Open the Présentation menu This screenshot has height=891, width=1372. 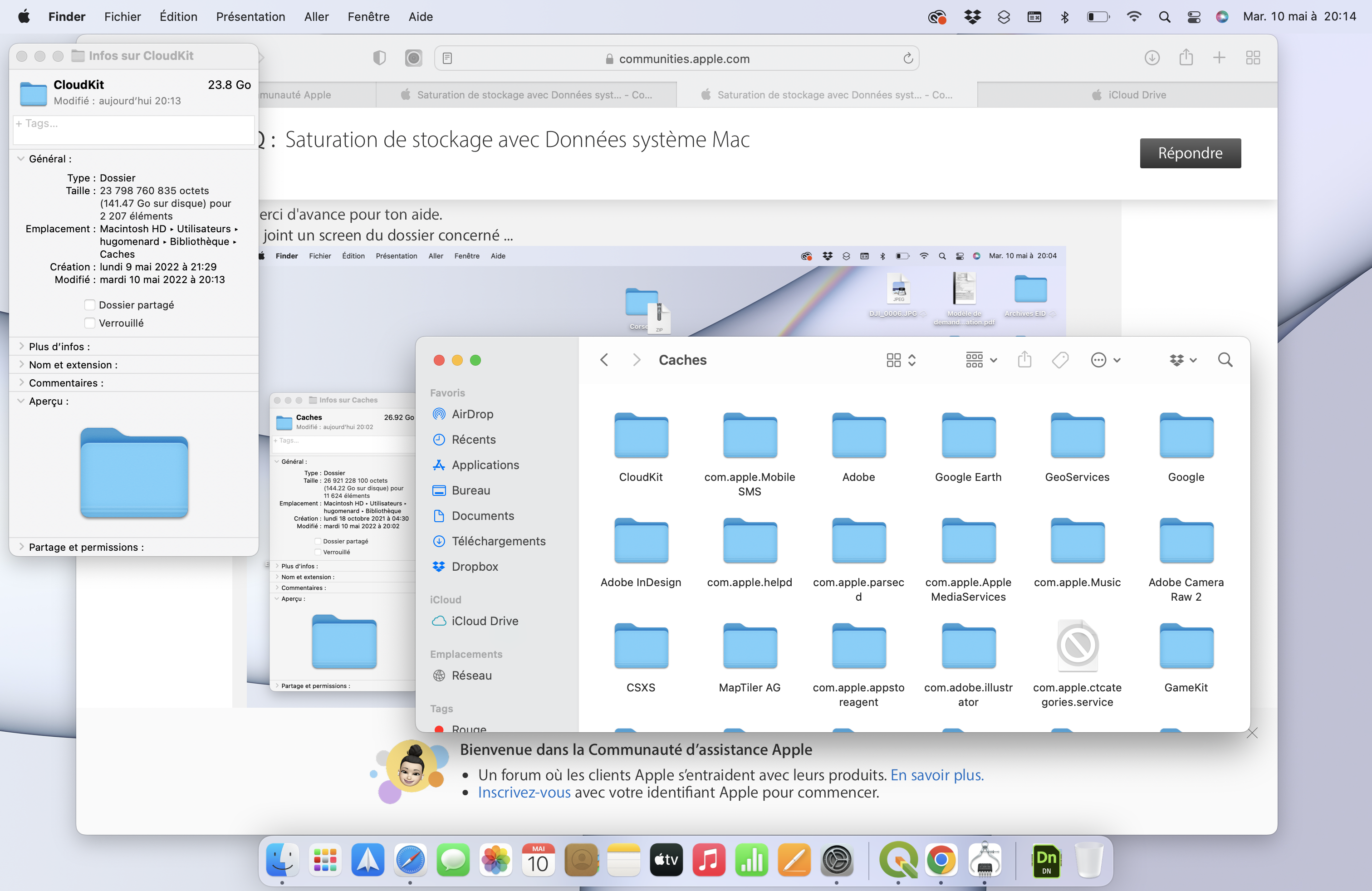pos(250,16)
